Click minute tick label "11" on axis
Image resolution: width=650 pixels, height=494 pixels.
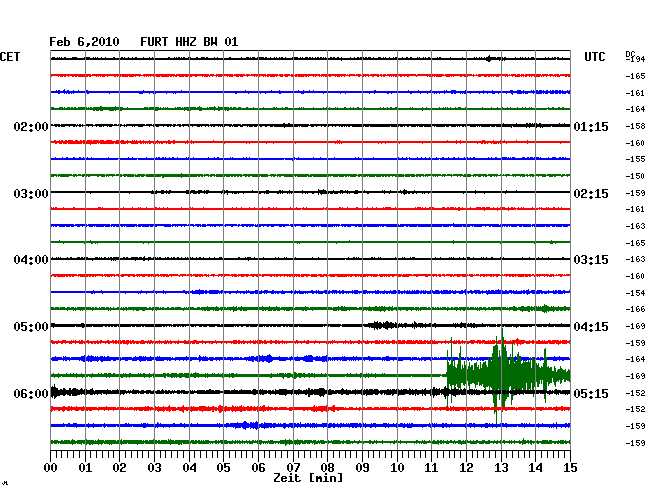[x=431, y=468]
